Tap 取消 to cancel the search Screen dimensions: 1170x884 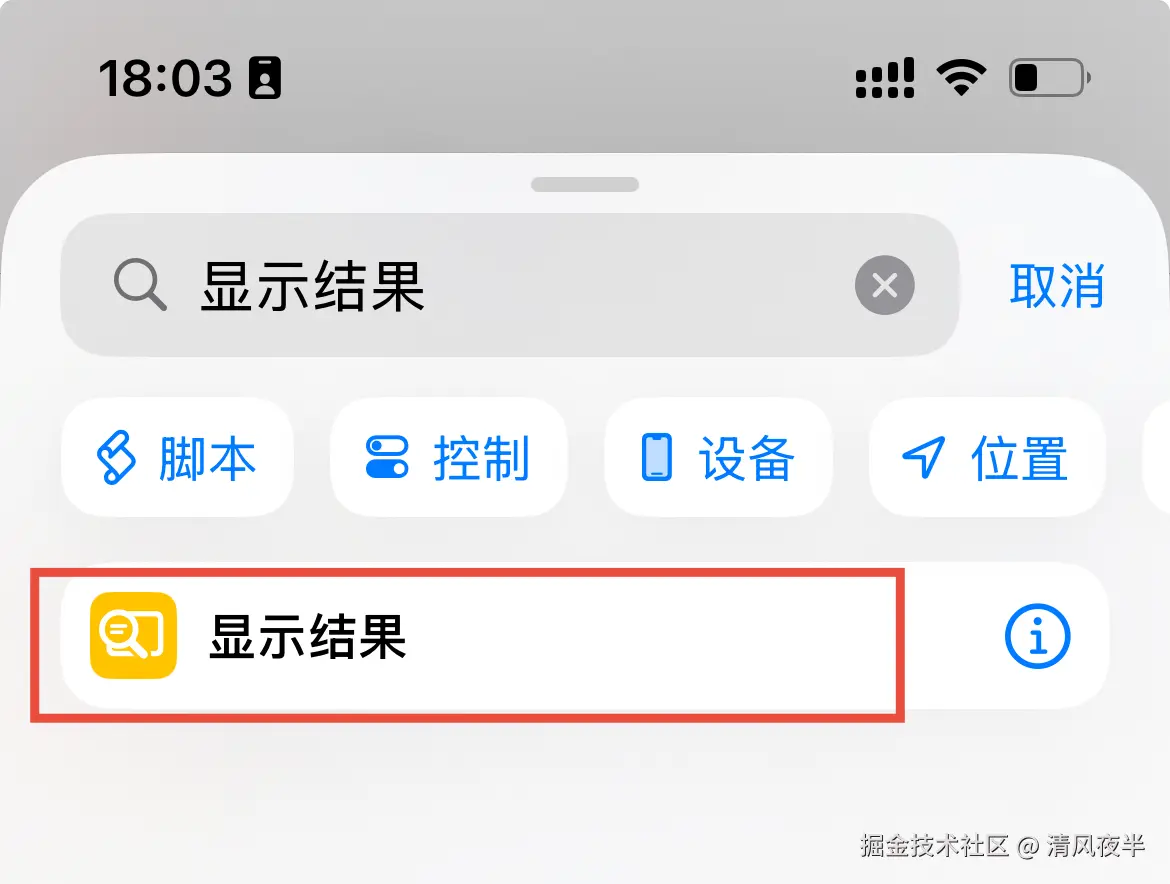tap(1057, 285)
